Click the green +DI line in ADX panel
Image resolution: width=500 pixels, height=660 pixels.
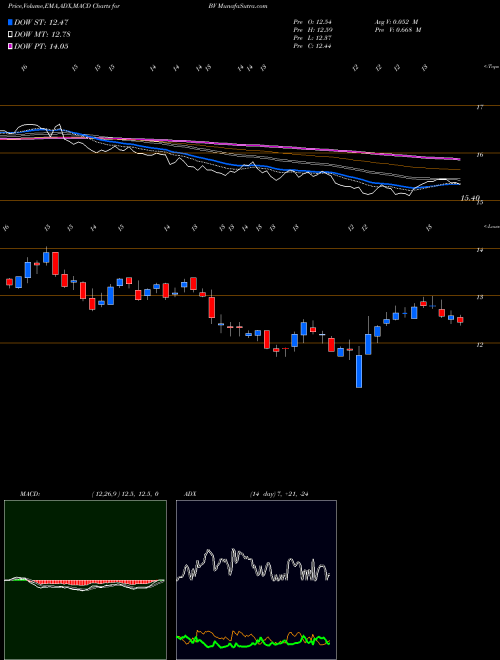[253, 643]
